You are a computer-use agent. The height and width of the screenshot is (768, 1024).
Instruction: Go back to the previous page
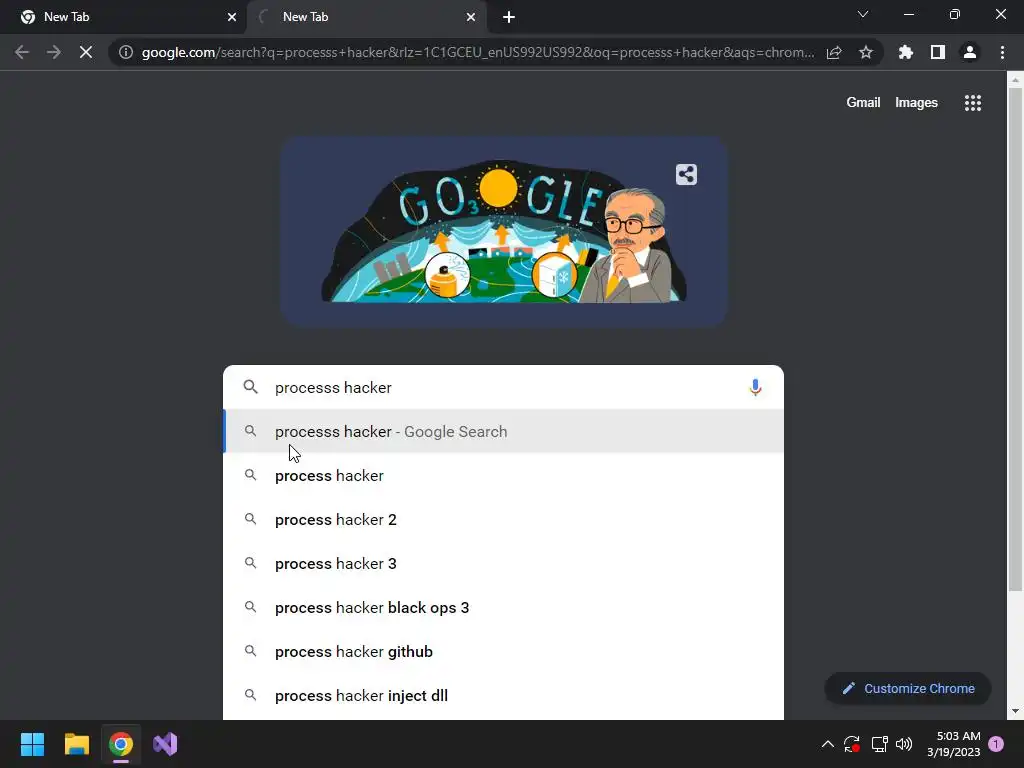click(x=22, y=52)
